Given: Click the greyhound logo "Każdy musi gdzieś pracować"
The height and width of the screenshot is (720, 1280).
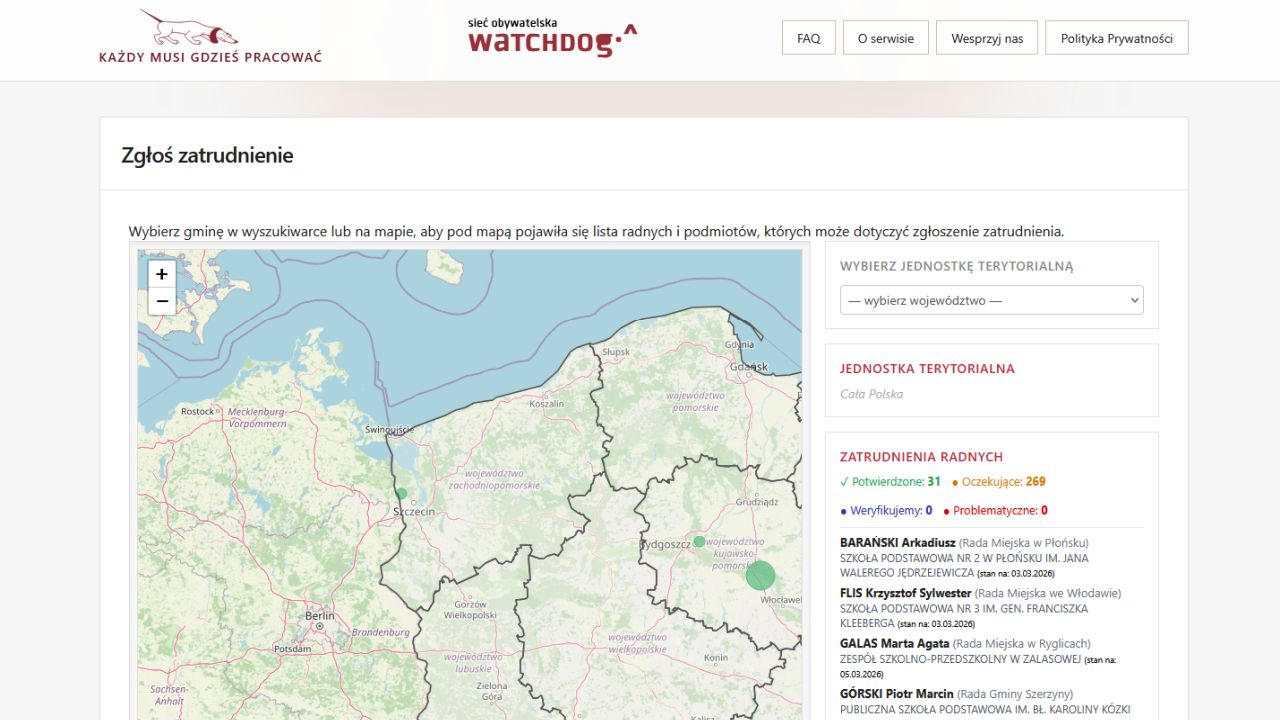Looking at the screenshot, I should (210, 38).
